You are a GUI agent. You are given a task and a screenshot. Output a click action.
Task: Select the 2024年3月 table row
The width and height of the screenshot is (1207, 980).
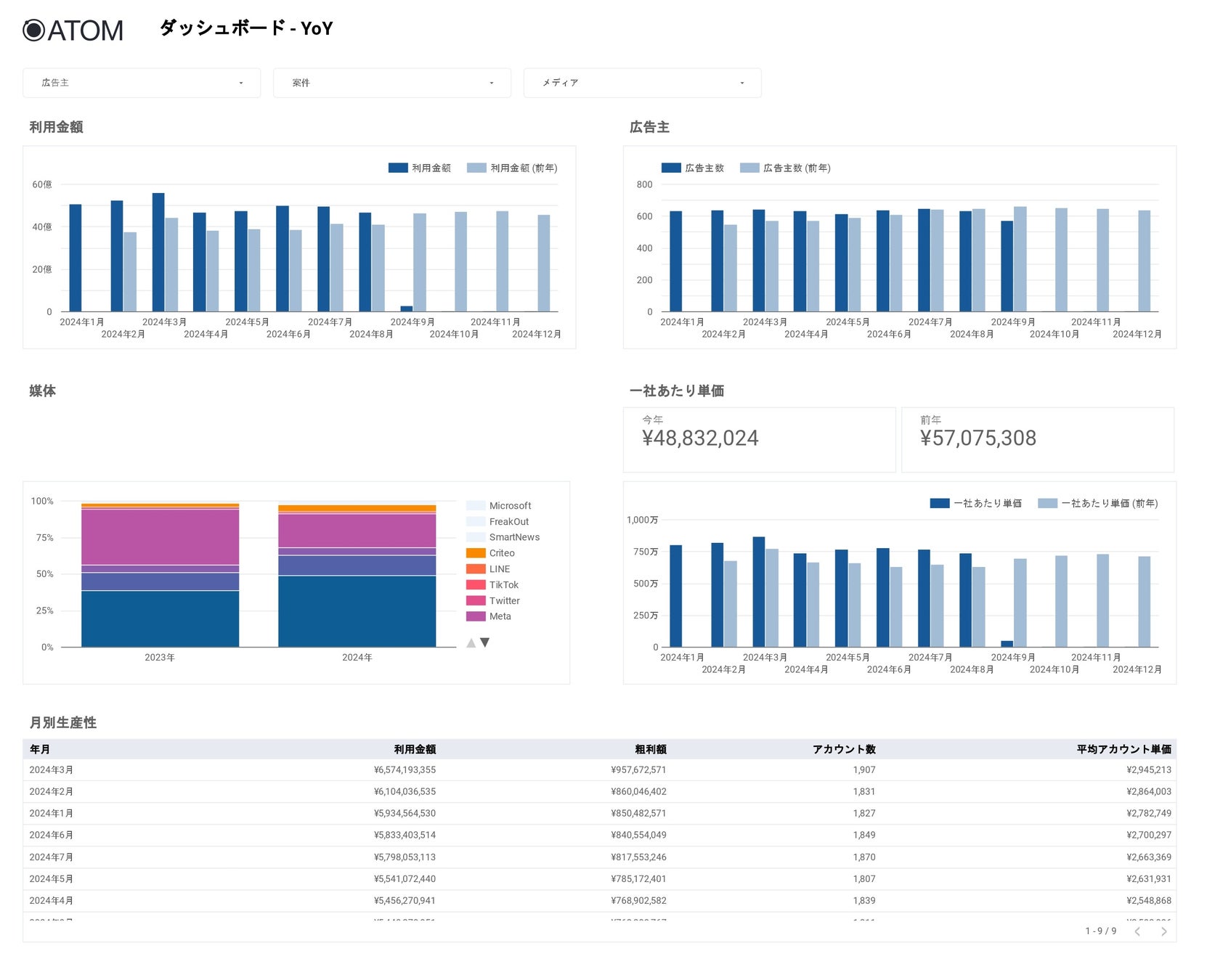click(600, 770)
